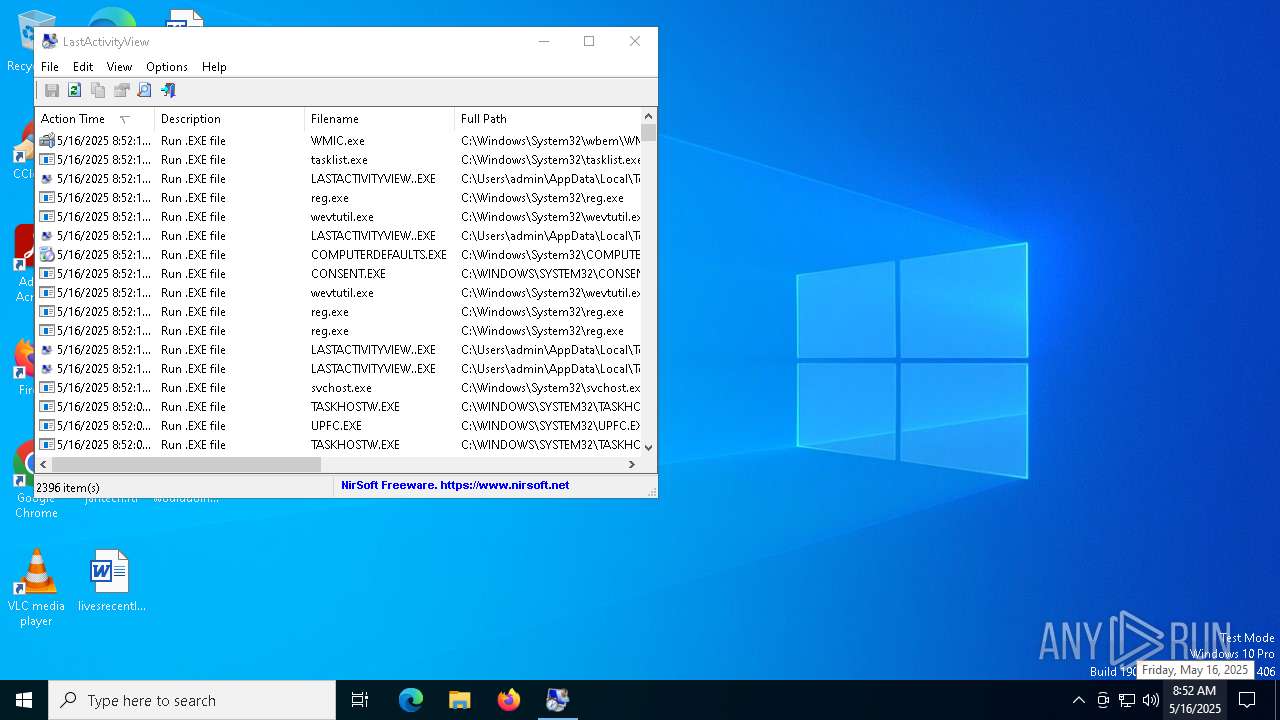Open the File menu
Viewport: 1280px width, 720px height.
[x=50, y=67]
